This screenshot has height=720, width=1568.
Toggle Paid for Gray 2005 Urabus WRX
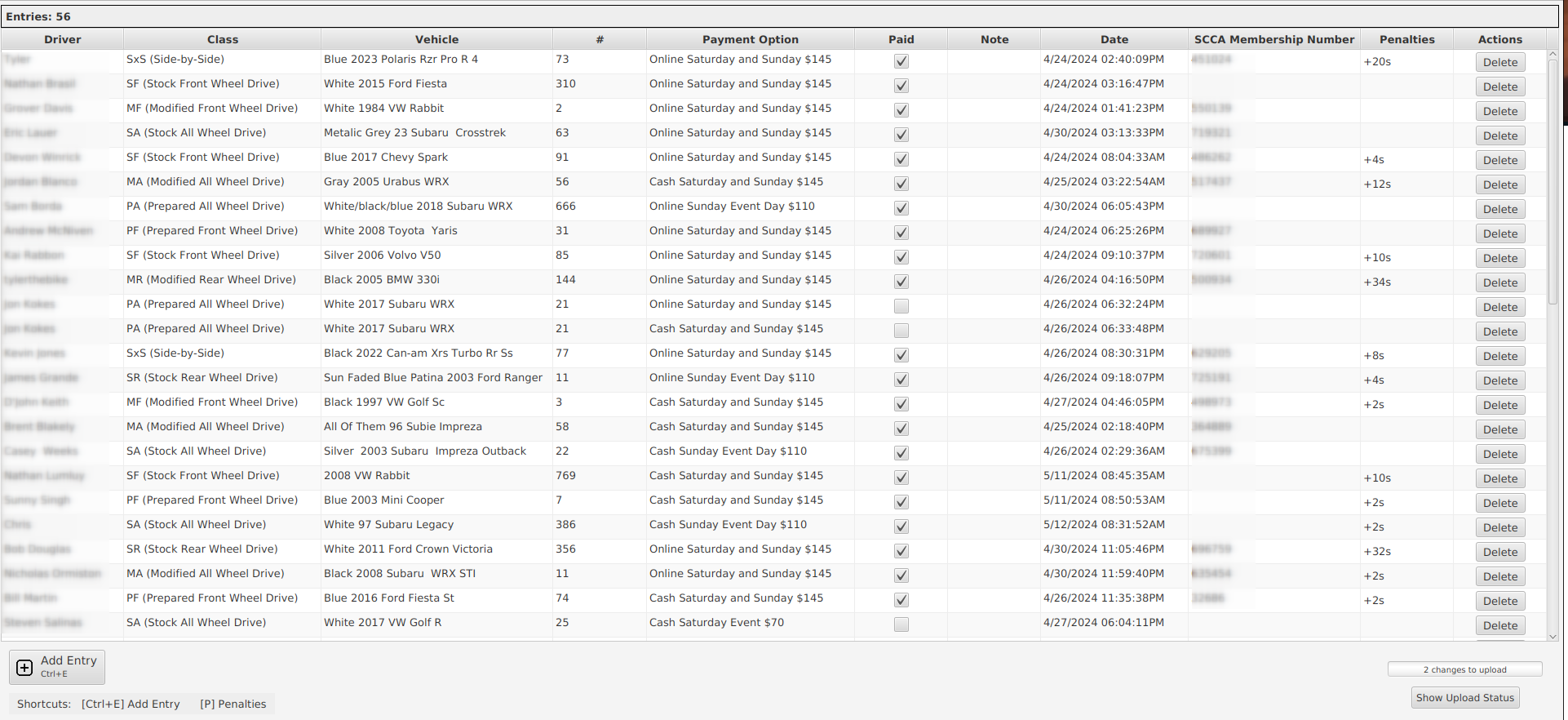tap(901, 184)
